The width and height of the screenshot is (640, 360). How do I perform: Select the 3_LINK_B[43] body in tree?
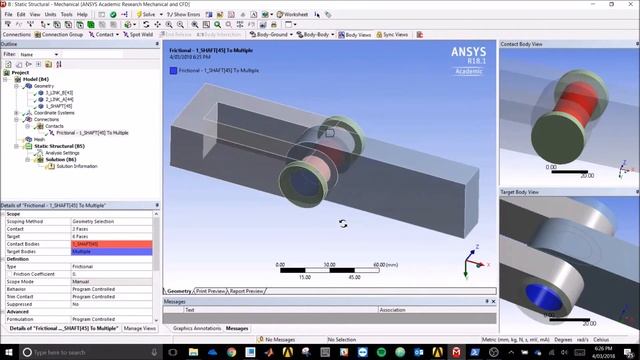click(59, 93)
